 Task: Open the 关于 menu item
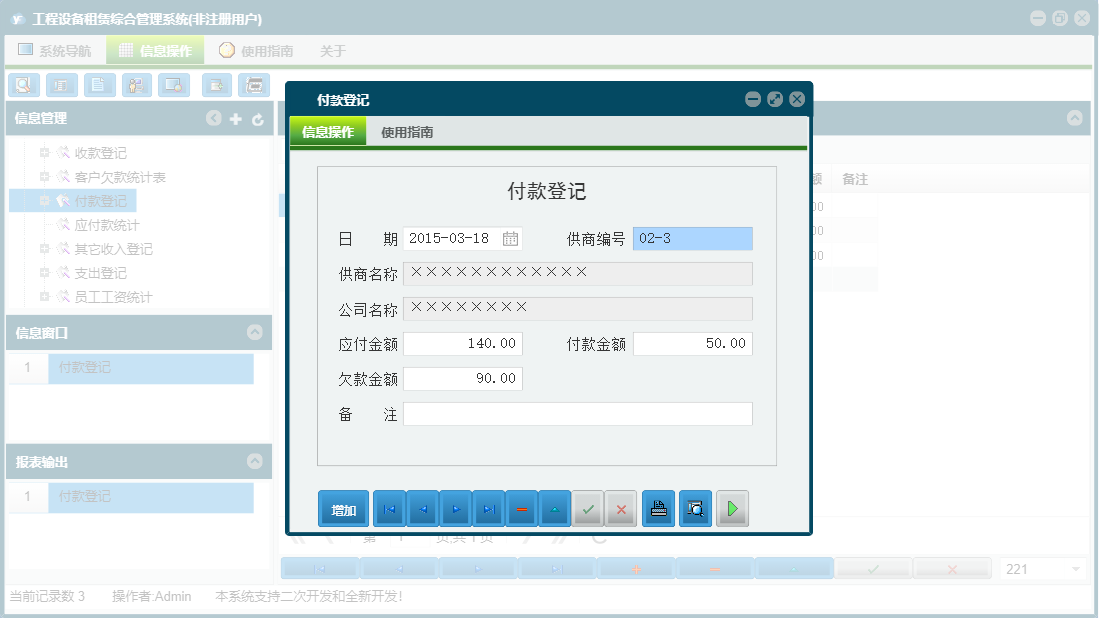(331, 50)
